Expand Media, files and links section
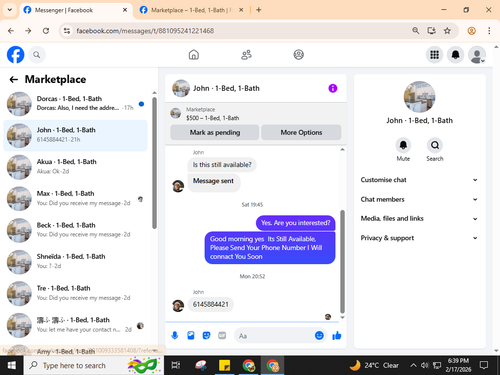500x375 pixels. point(419,219)
